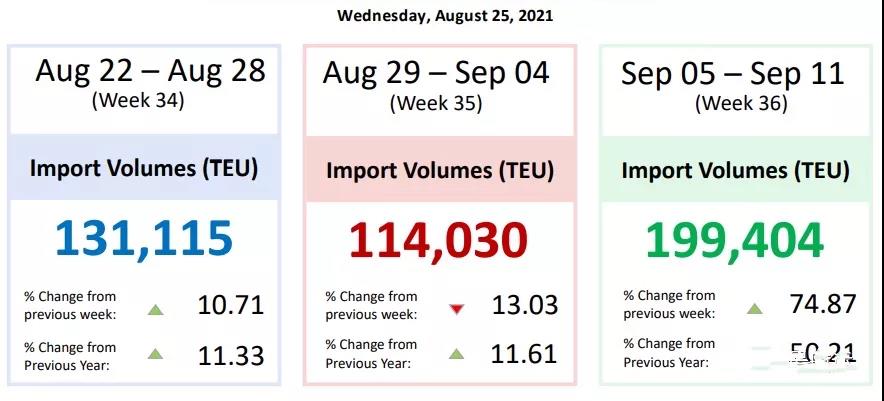Click the green up arrow beside 74.87
The height and width of the screenshot is (401, 884).
[x=754, y=308]
